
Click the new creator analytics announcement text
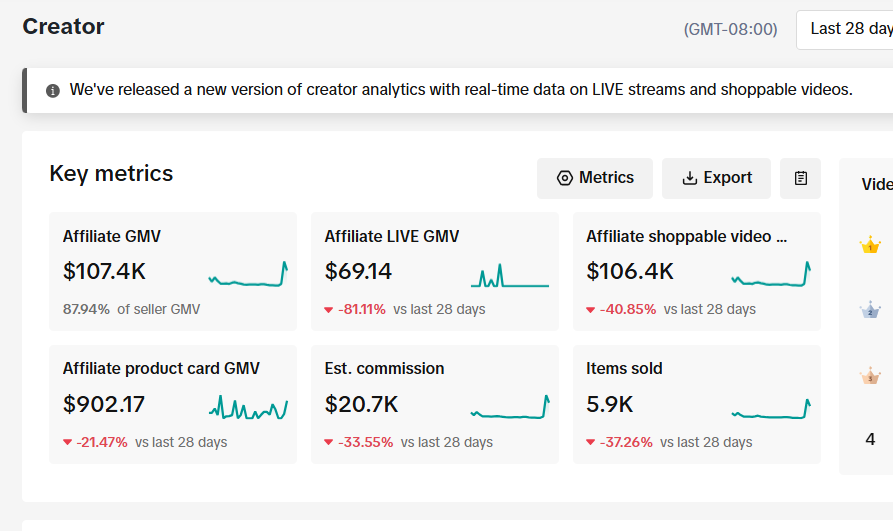point(461,90)
